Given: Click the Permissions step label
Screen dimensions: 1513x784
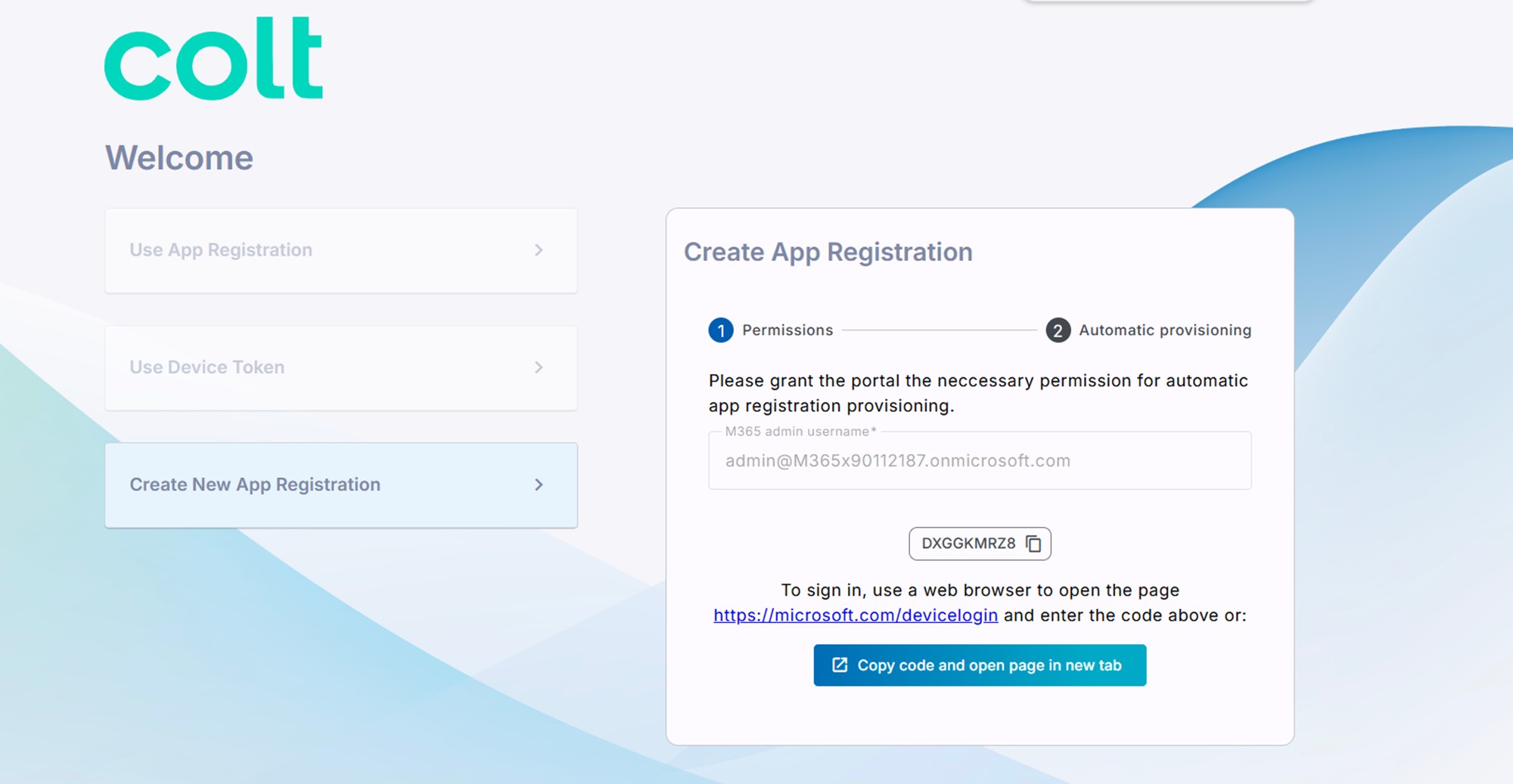Looking at the screenshot, I should 788,330.
